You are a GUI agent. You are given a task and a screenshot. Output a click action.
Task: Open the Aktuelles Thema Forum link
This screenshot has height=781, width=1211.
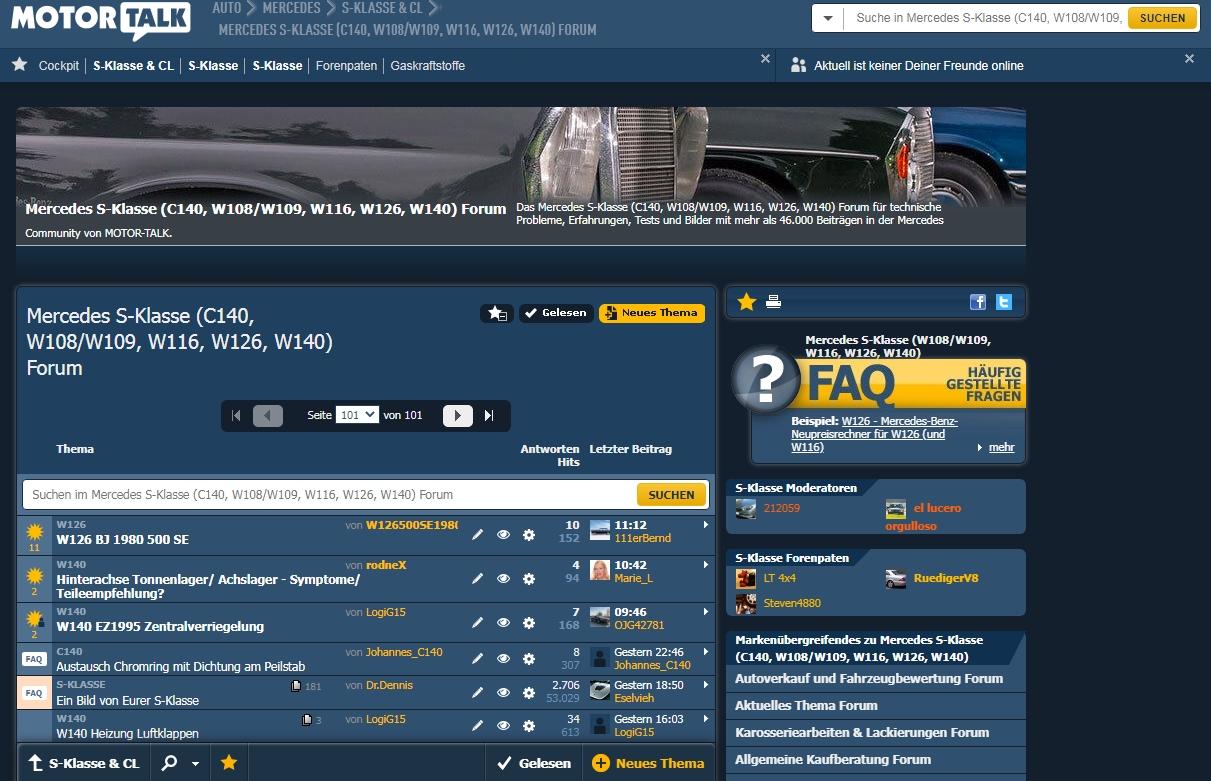[806, 705]
